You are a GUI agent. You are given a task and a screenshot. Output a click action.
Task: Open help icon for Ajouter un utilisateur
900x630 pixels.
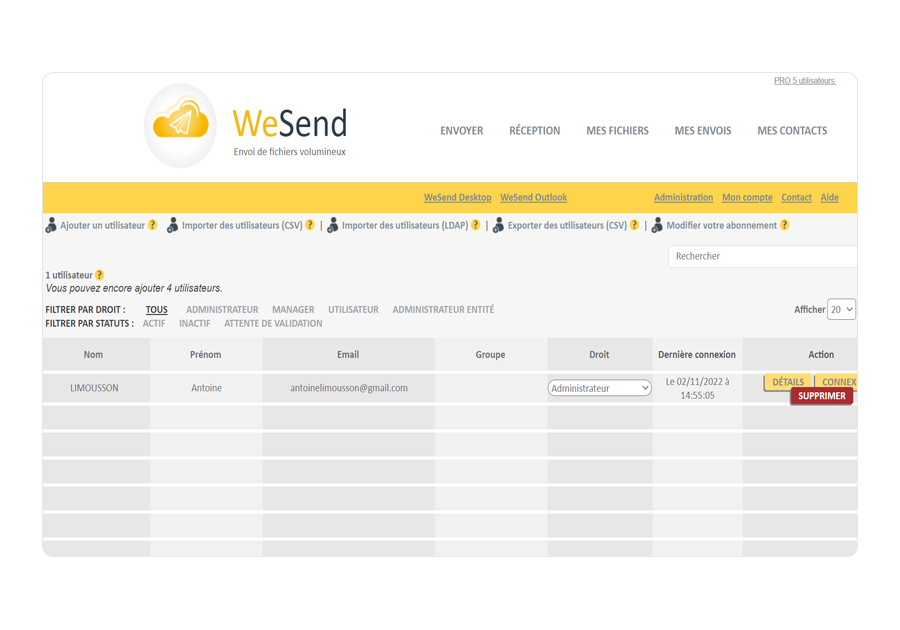pos(152,225)
